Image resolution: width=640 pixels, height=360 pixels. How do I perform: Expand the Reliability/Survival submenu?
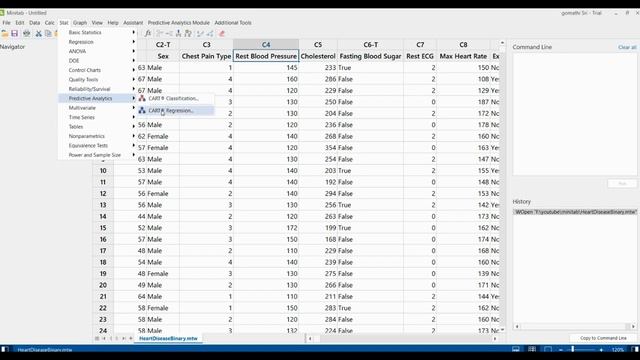click(x=97, y=89)
